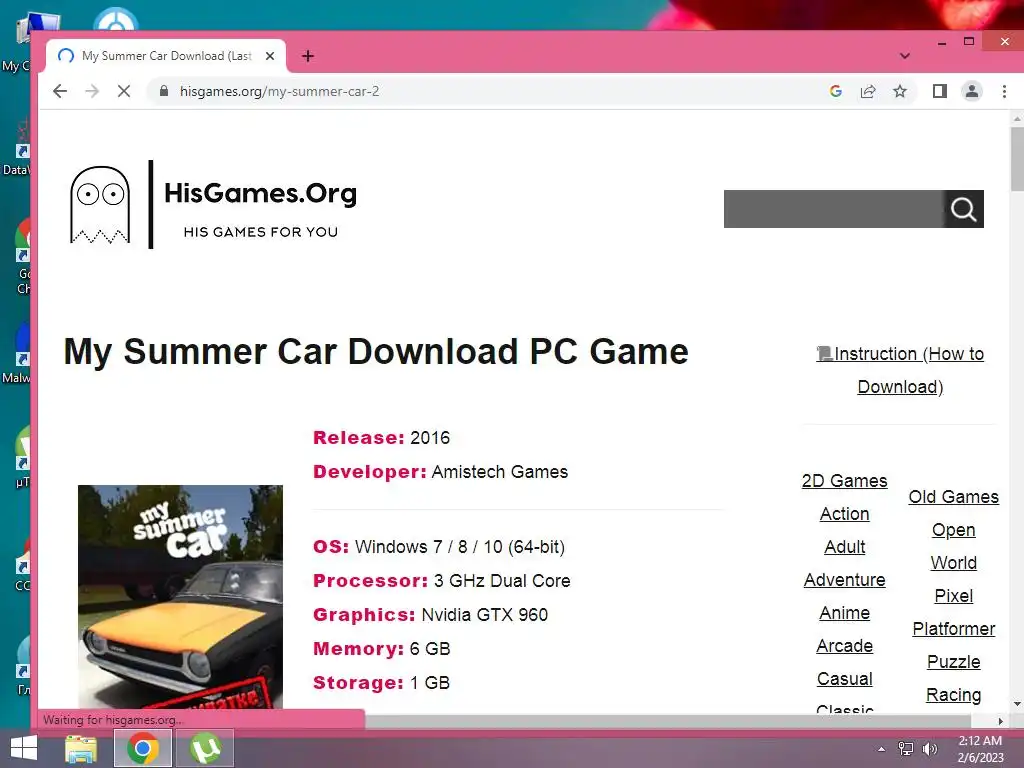Image resolution: width=1024 pixels, height=768 pixels.
Task: Select the My Summer Car Download tab
Action: pyautogui.click(x=166, y=56)
